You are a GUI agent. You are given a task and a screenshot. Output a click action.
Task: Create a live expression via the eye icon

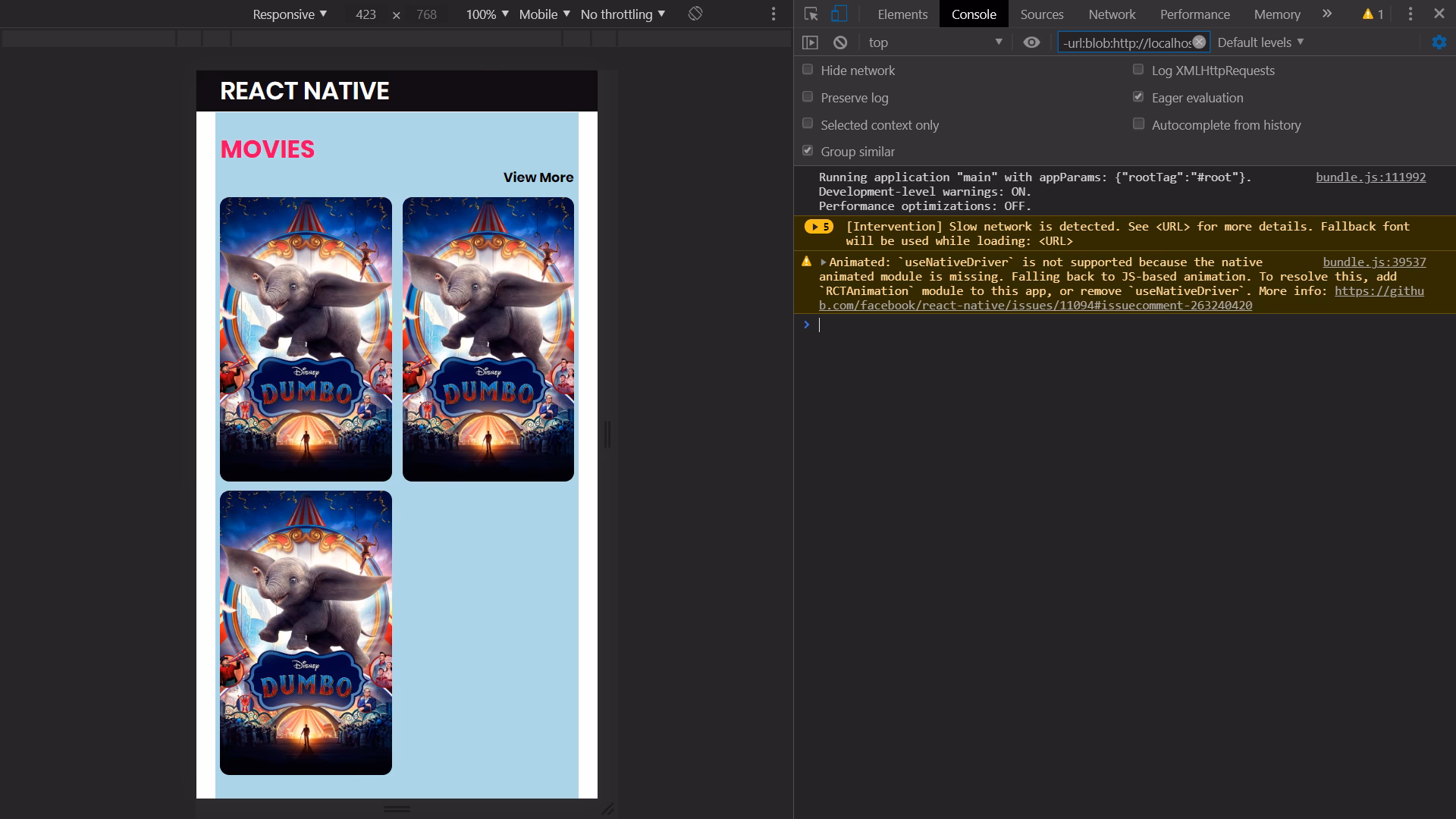pyautogui.click(x=1031, y=42)
